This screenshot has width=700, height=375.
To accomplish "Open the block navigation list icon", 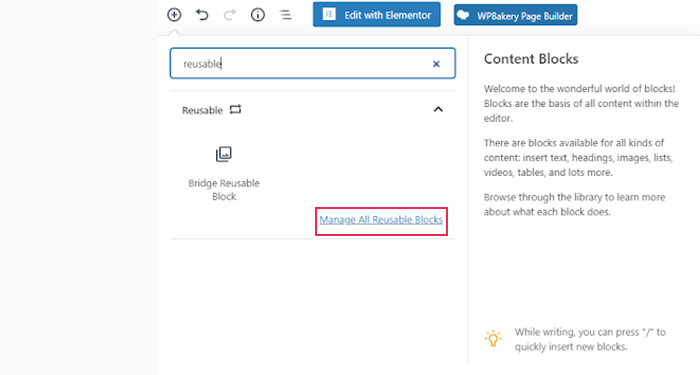I will pyautogui.click(x=286, y=15).
